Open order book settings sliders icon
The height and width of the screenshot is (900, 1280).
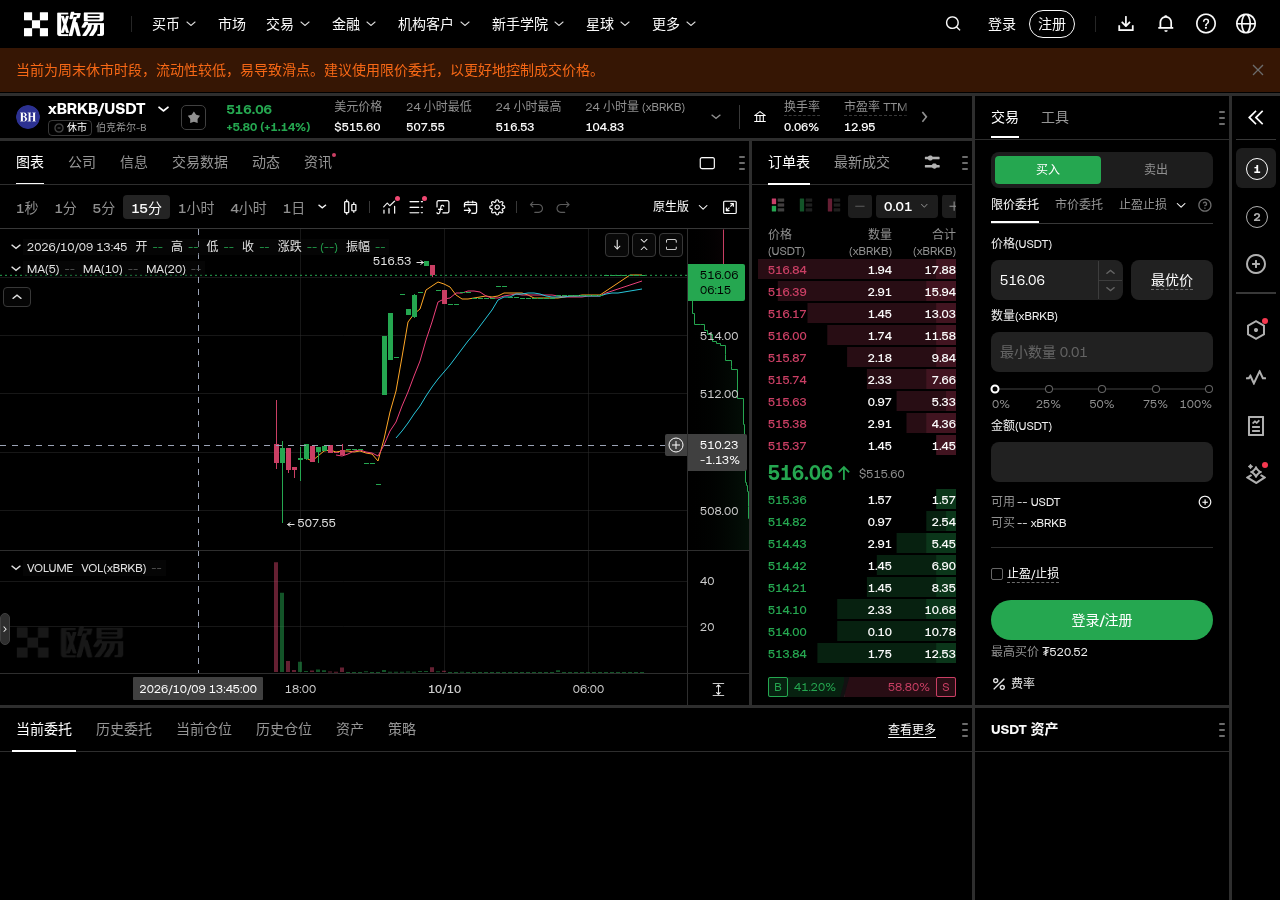(932, 162)
